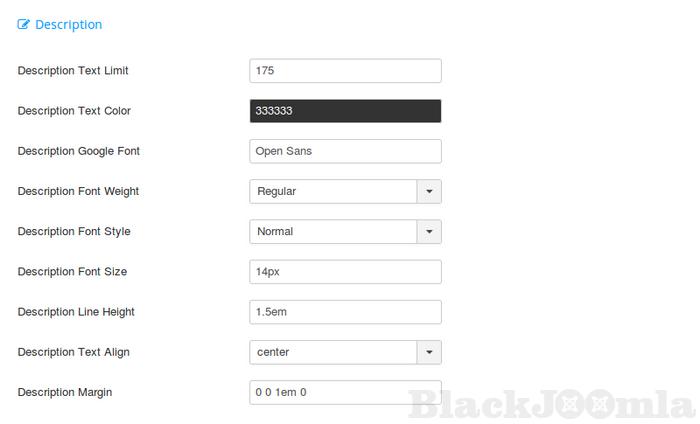The height and width of the screenshot is (424, 700).
Task: Click the Font Weight dropdown arrow
Action: (429, 191)
